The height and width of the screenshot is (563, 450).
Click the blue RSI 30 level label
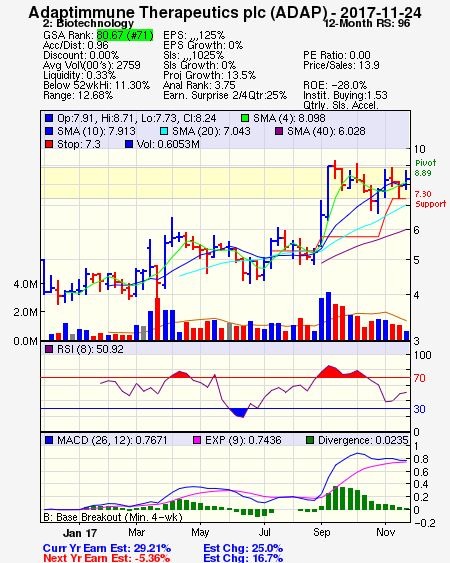[419, 409]
